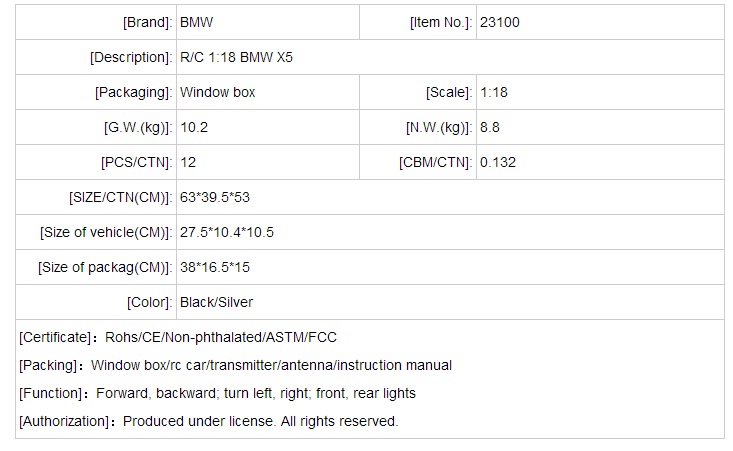This screenshot has width=733, height=451.
Task: Select the vehicle size 27.5*10.4*10.5
Action: click(227, 232)
